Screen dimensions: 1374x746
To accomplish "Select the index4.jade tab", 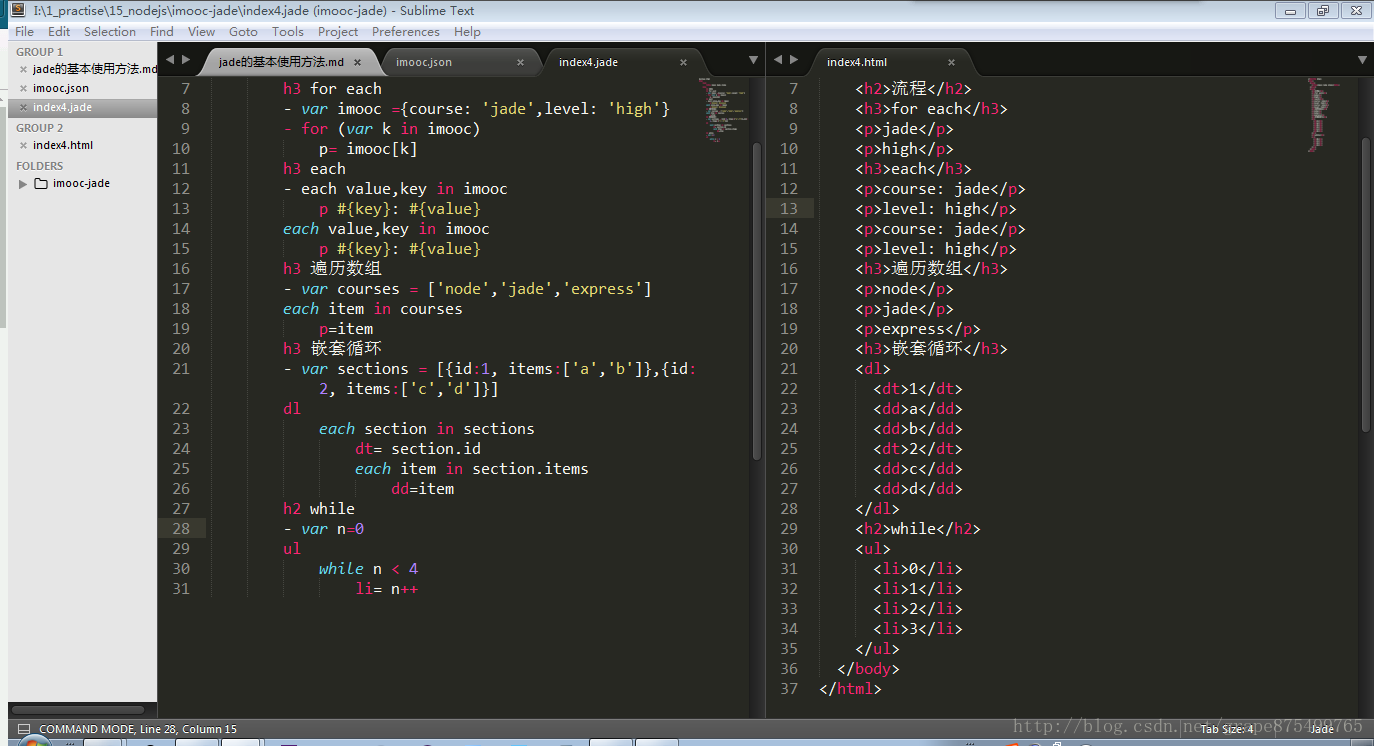I will coord(589,62).
